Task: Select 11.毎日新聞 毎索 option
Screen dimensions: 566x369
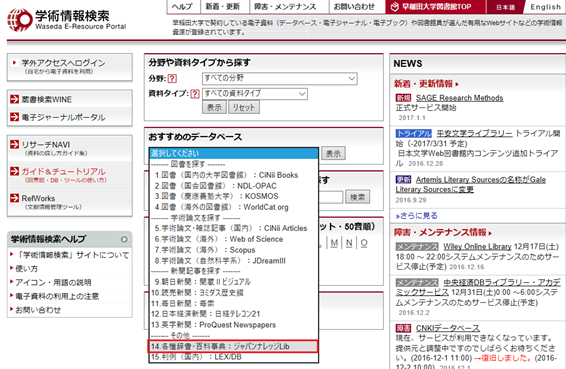Action: click(234, 303)
